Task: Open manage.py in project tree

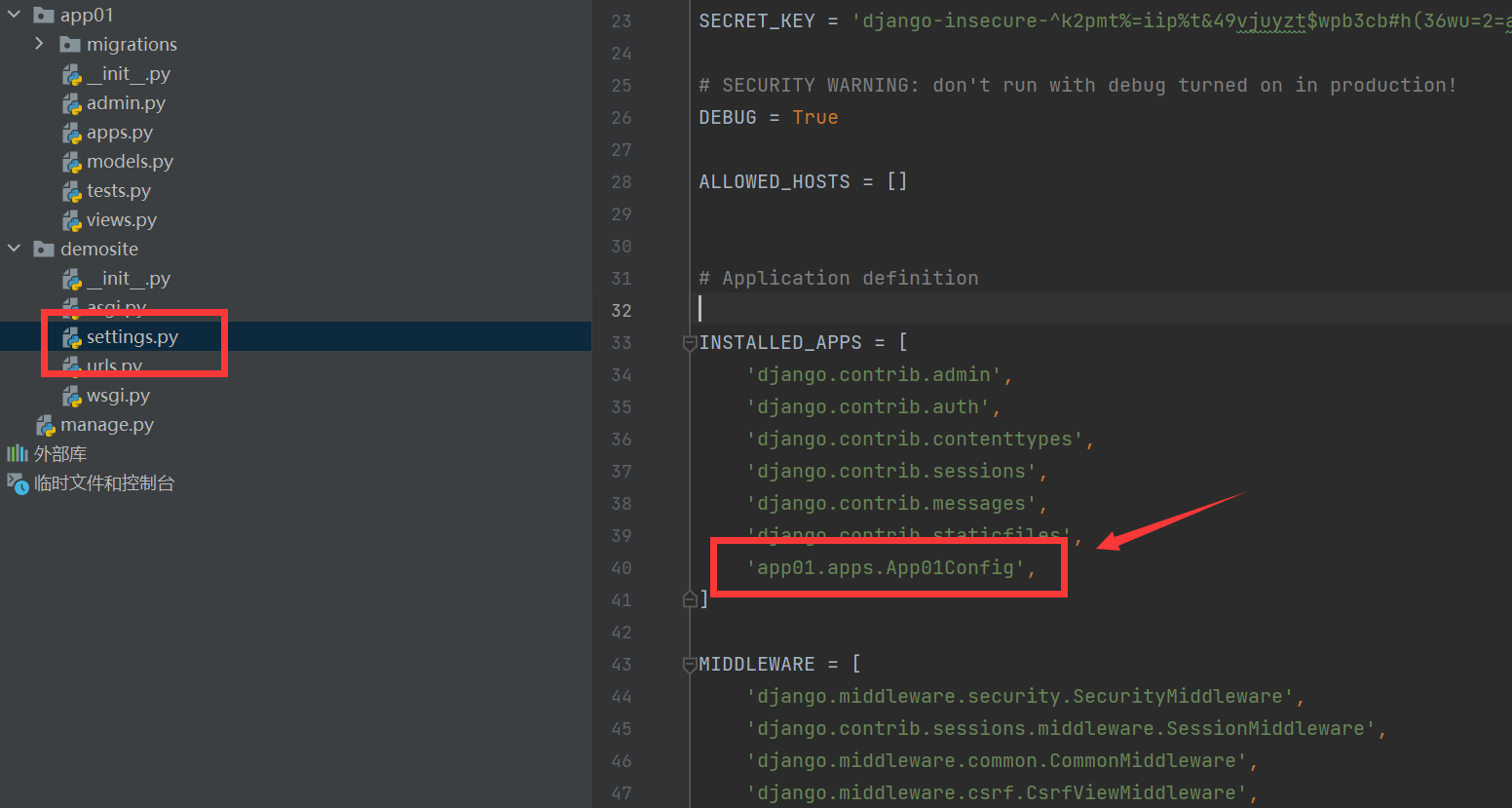Action: coord(107,424)
